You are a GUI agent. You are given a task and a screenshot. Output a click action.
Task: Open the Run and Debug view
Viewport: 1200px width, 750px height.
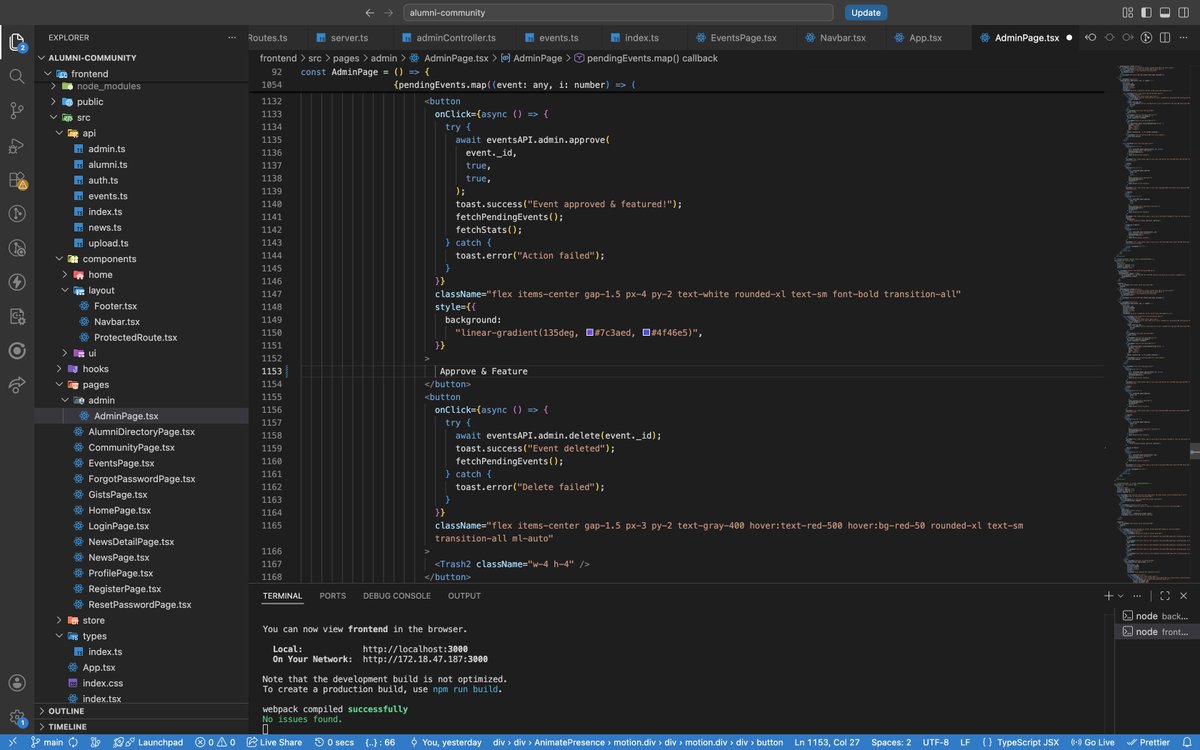click(x=17, y=145)
